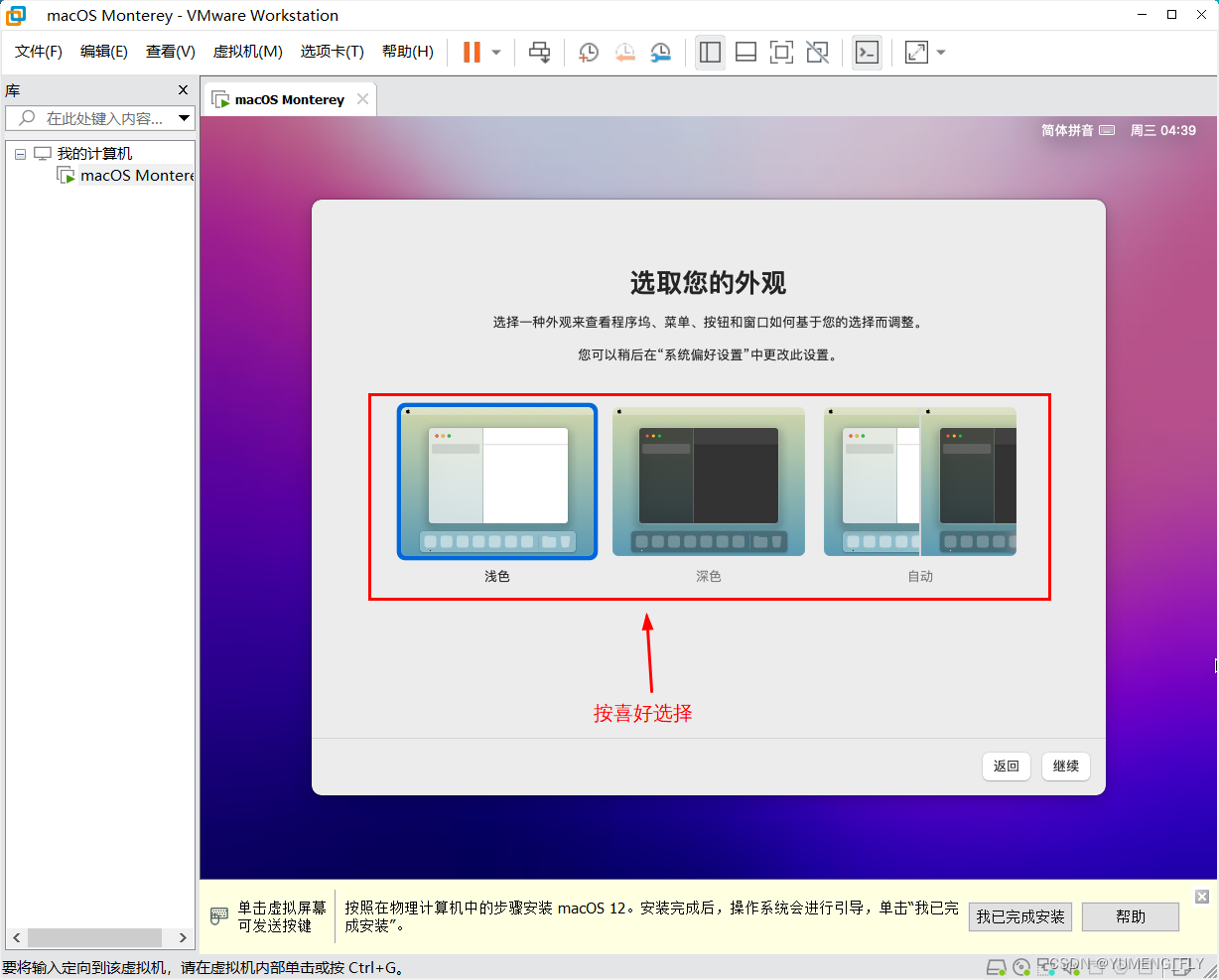Take a snapshot of the virtual machine

pos(589,53)
